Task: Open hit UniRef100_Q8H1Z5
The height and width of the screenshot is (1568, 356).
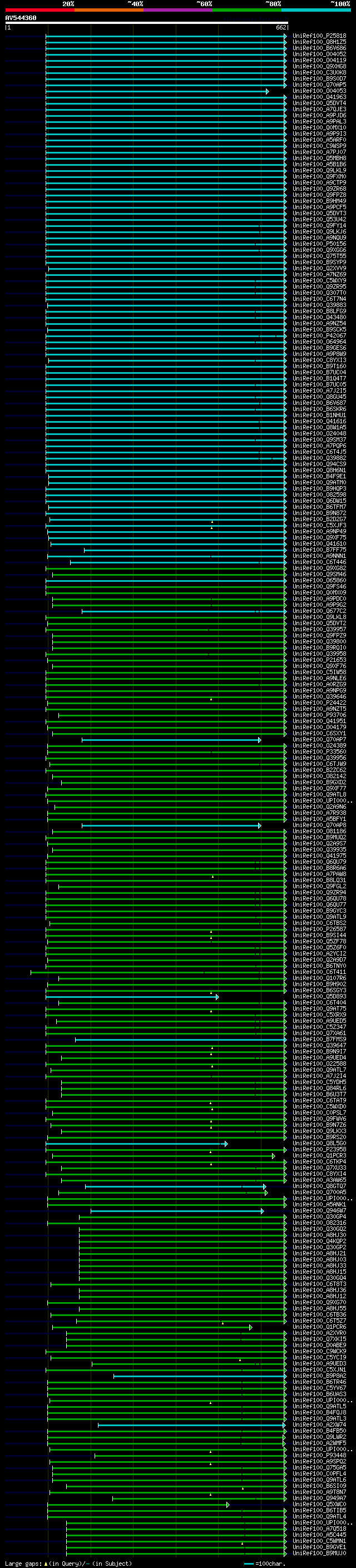Action: coord(319,42)
